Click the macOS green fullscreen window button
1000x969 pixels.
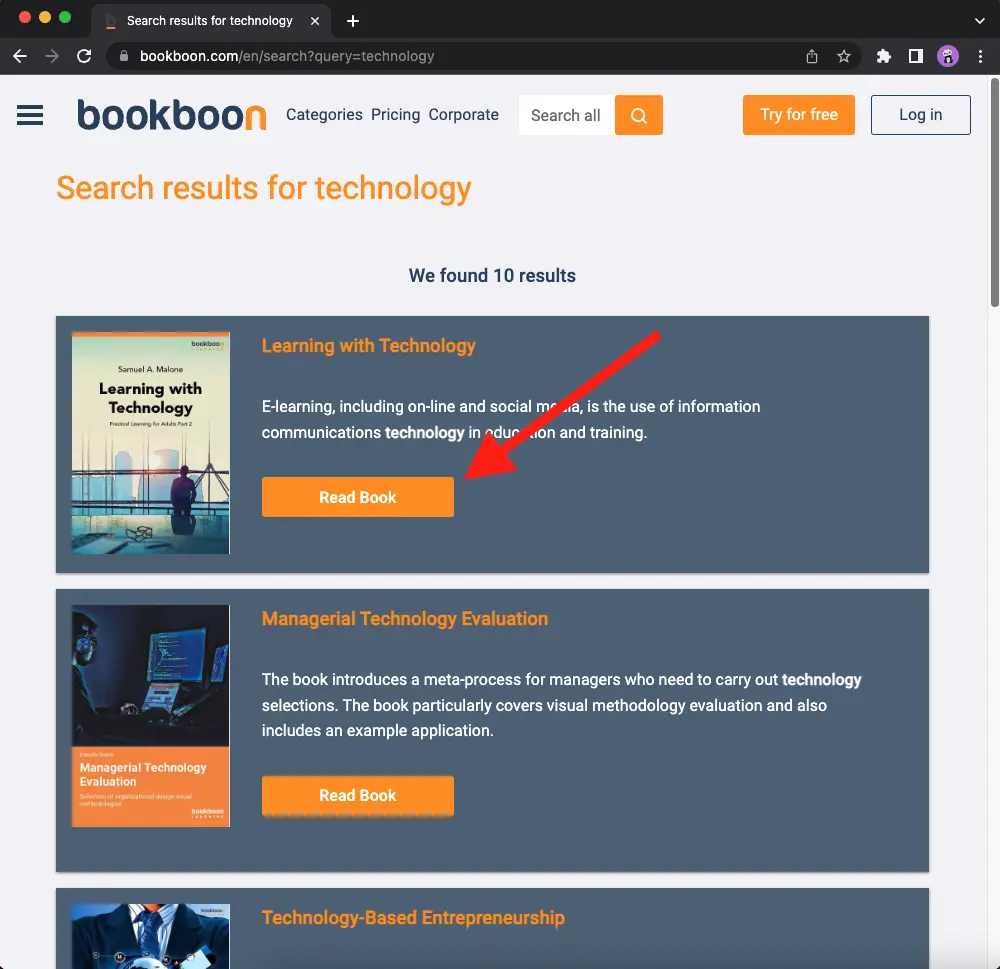tap(65, 17)
